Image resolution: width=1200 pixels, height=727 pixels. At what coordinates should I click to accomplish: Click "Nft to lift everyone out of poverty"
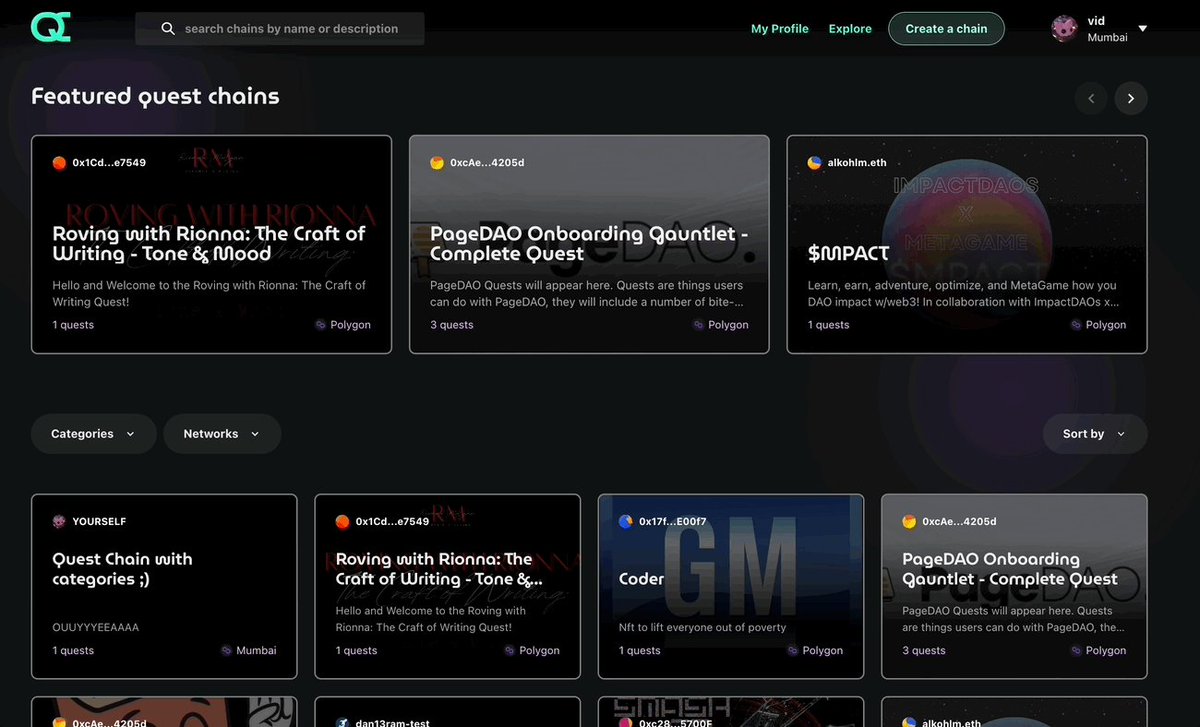703,627
